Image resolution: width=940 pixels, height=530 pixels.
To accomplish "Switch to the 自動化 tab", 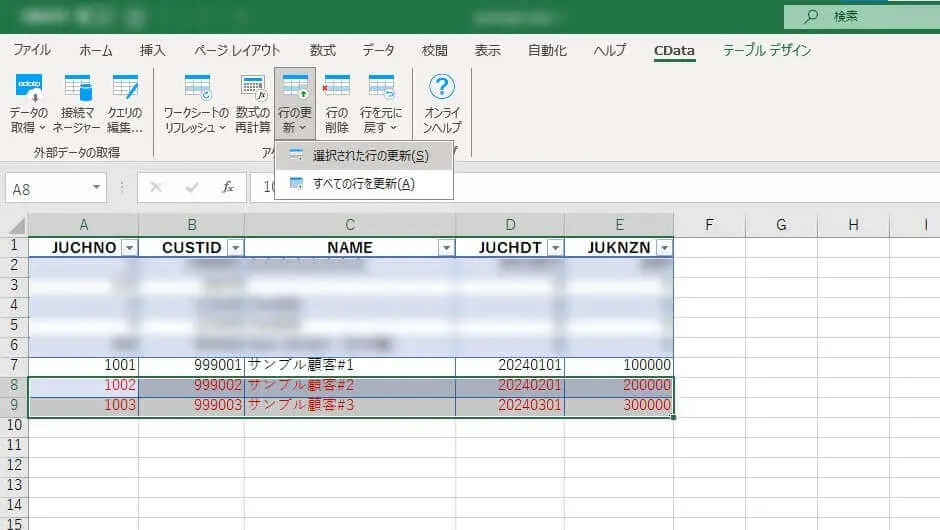I will pos(547,50).
